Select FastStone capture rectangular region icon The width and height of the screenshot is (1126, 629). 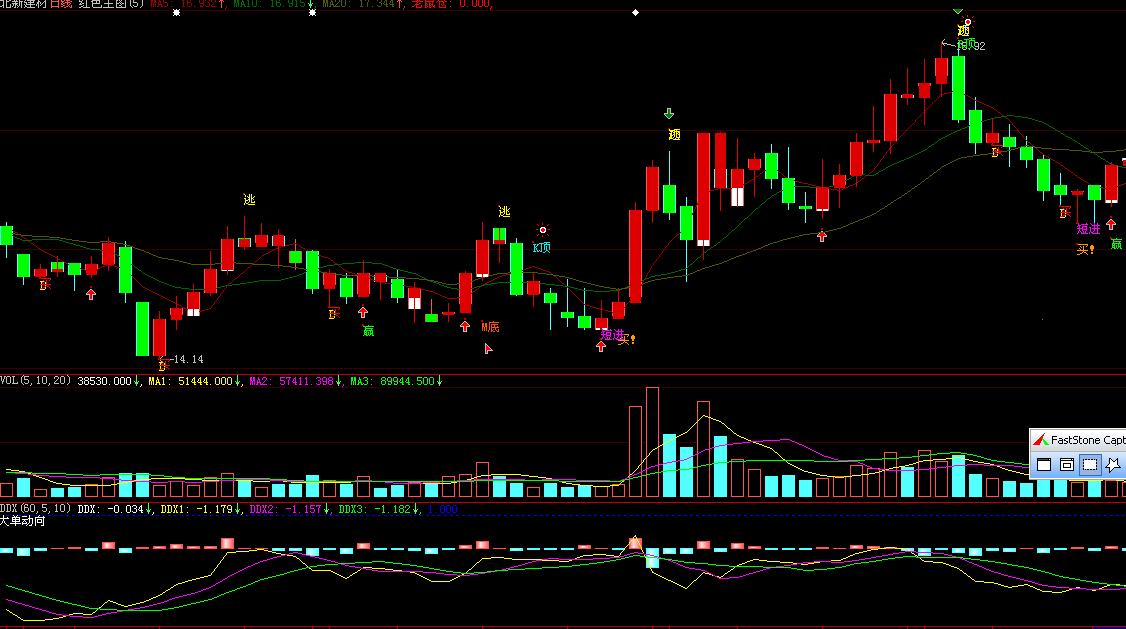tap(1090, 465)
